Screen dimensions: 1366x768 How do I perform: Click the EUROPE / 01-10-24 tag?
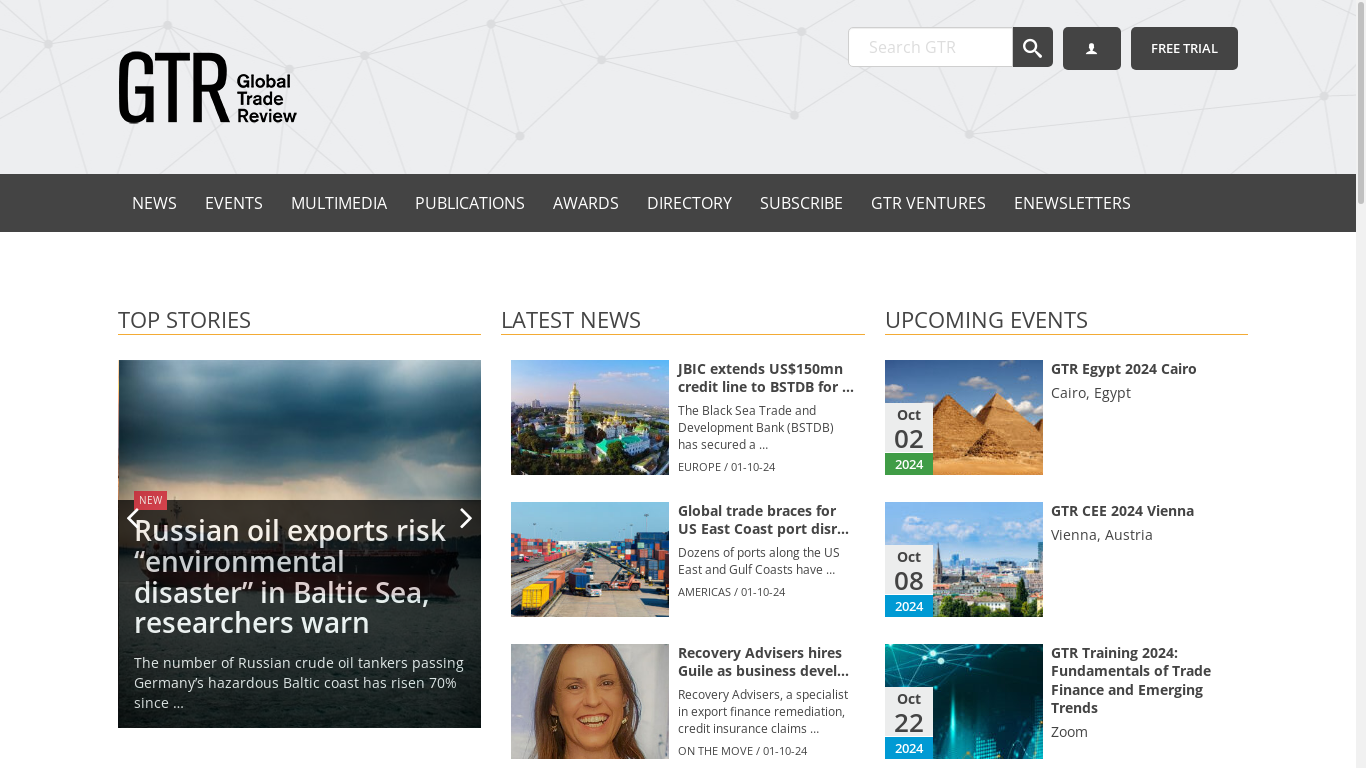[726, 467]
